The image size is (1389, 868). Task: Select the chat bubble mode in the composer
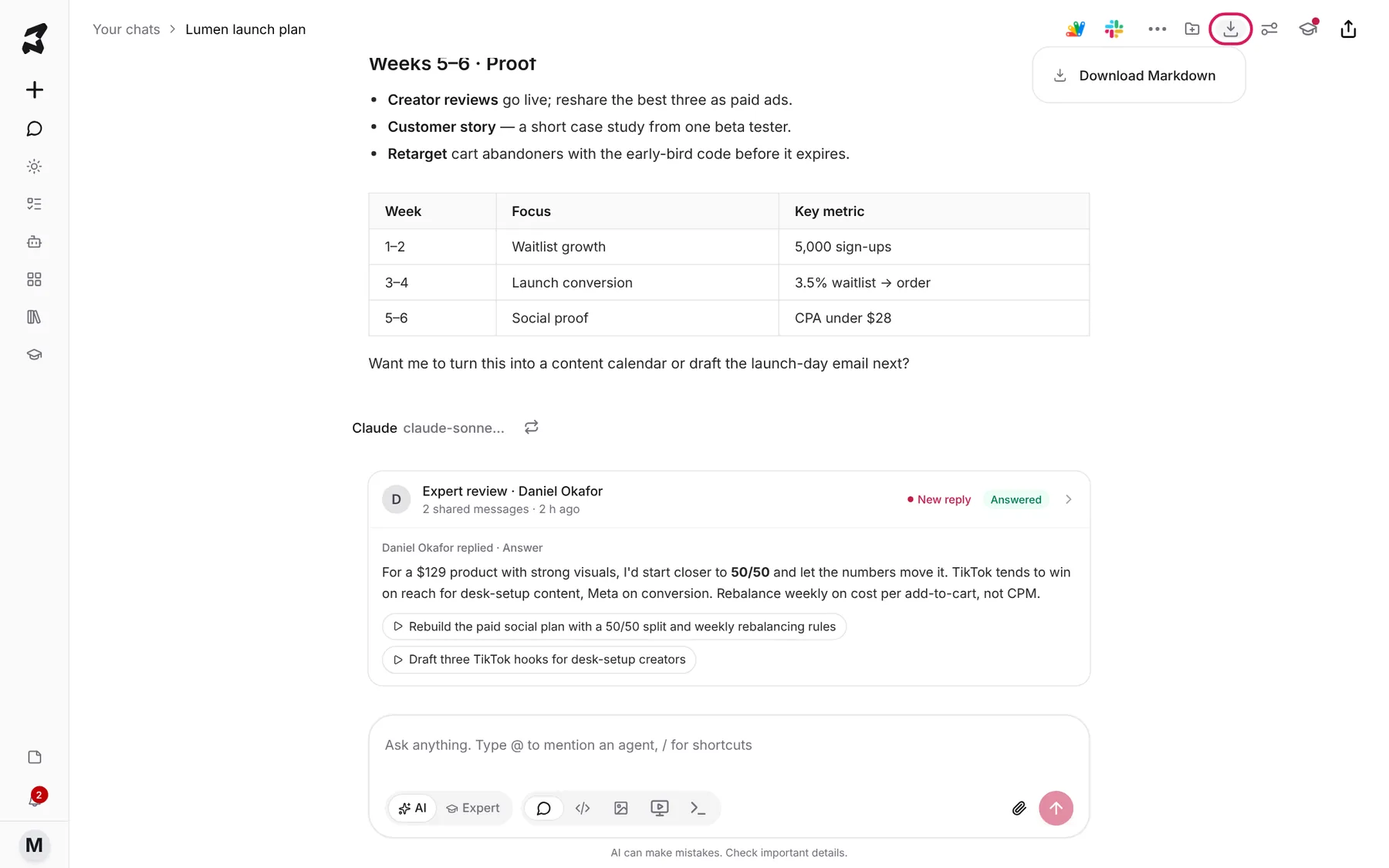[543, 808]
